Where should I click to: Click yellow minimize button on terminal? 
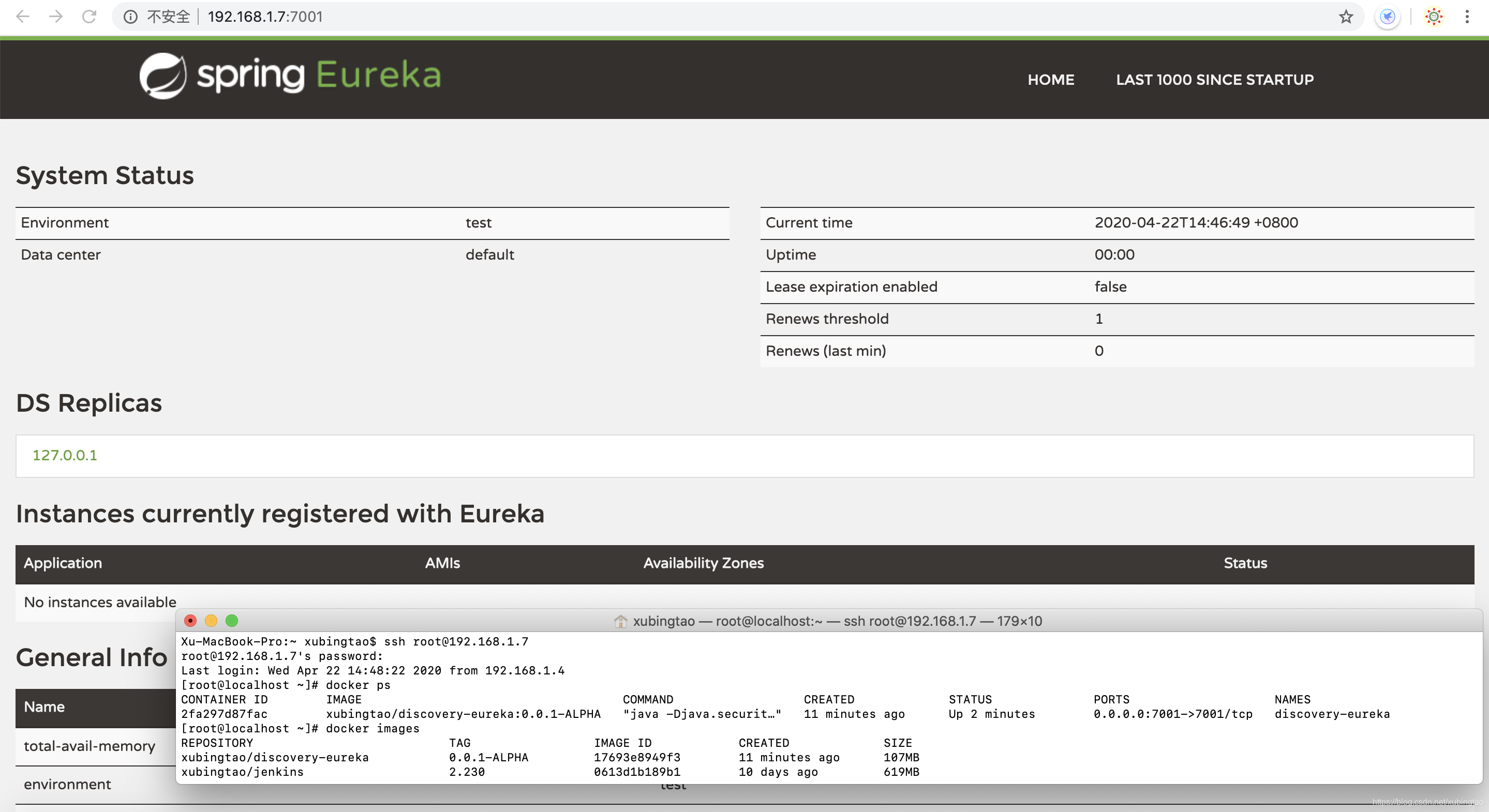(x=211, y=621)
